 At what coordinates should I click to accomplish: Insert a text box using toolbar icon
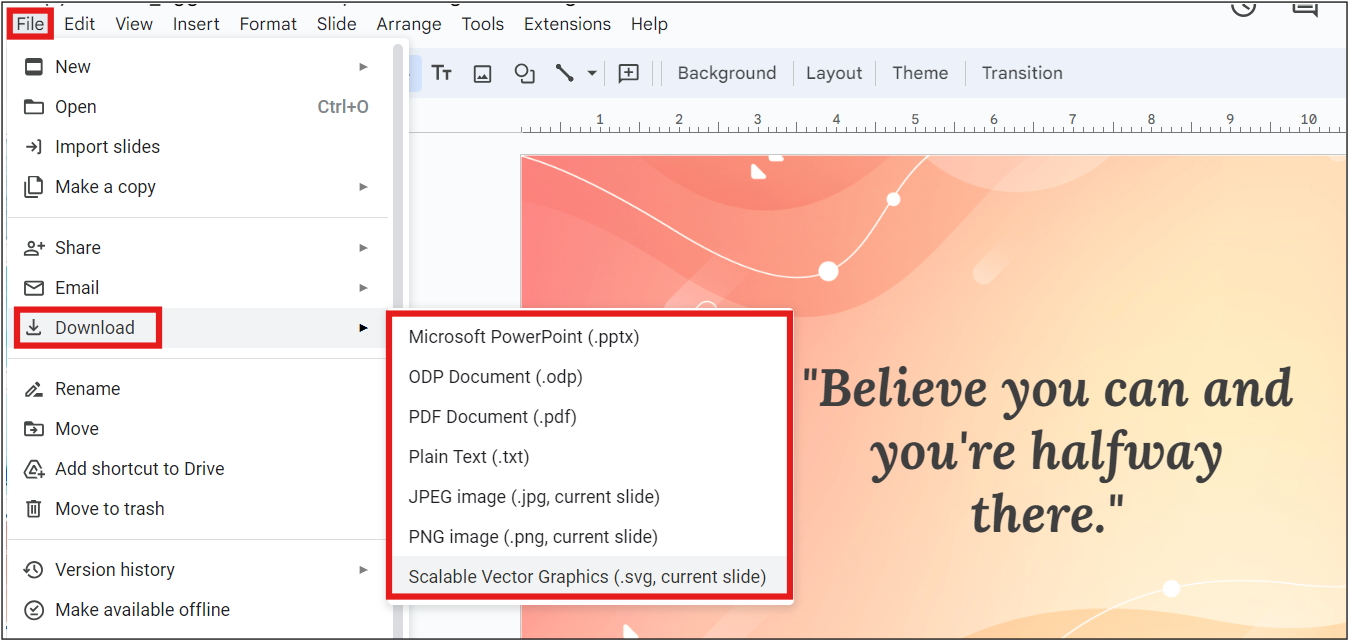pyautogui.click(x=441, y=72)
